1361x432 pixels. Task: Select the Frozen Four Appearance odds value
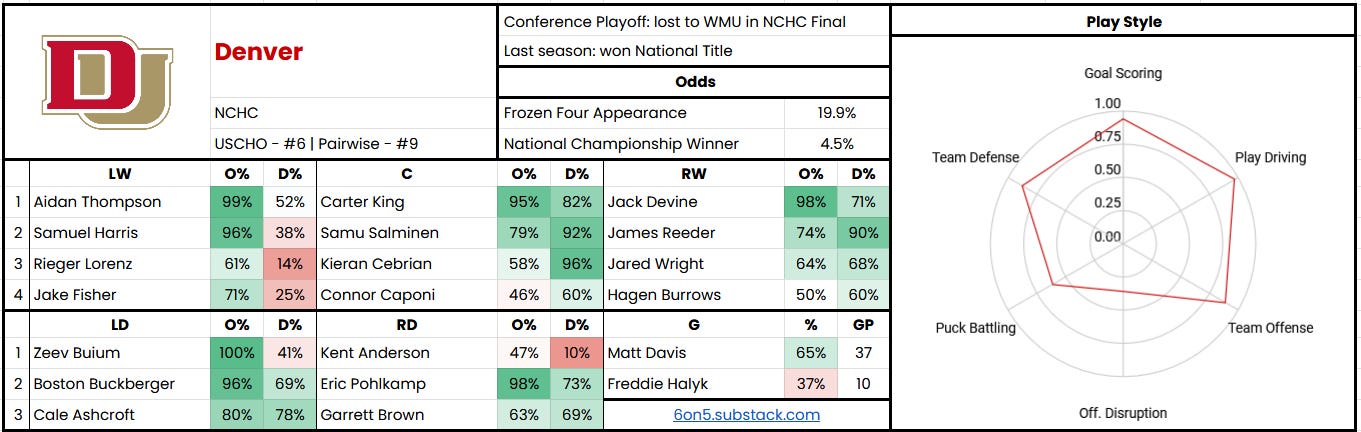pyautogui.click(x=837, y=113)
